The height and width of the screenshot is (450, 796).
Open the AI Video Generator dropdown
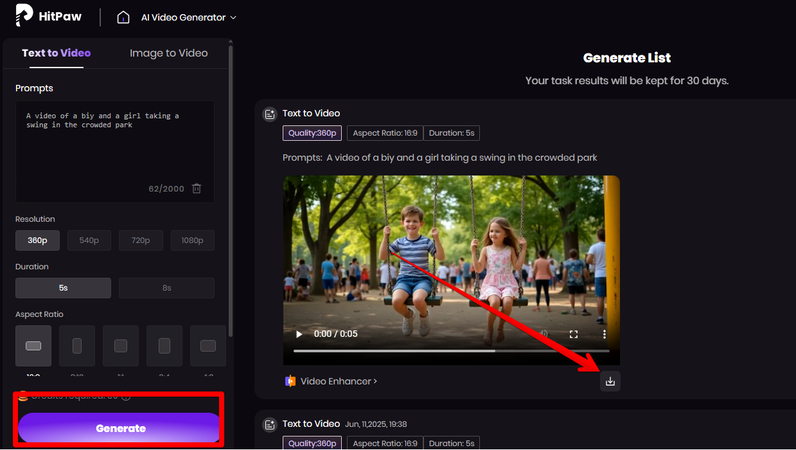(189, 17)
